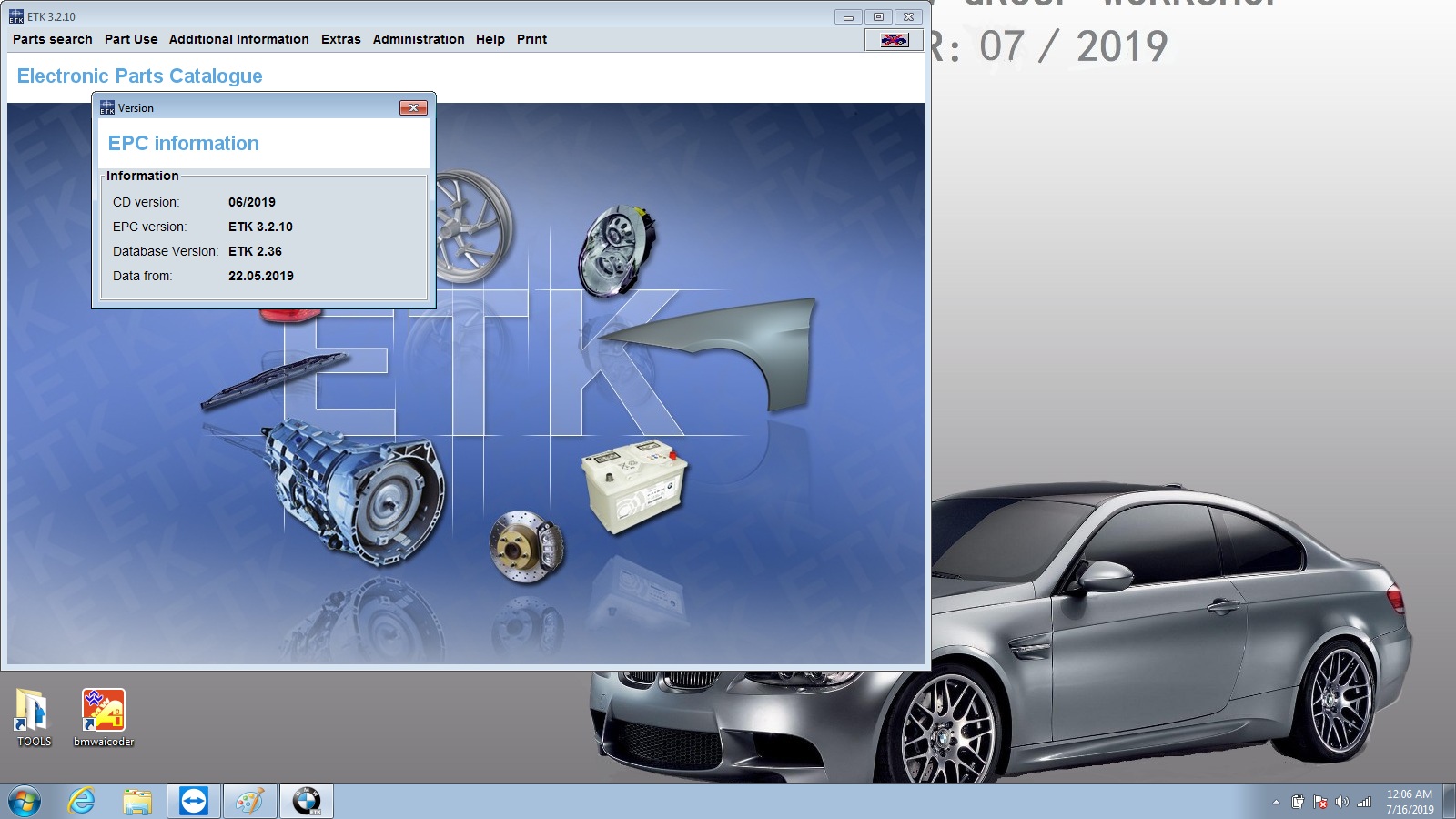
Task: Click the power plug tray icon
Action: click(1298, 802)
